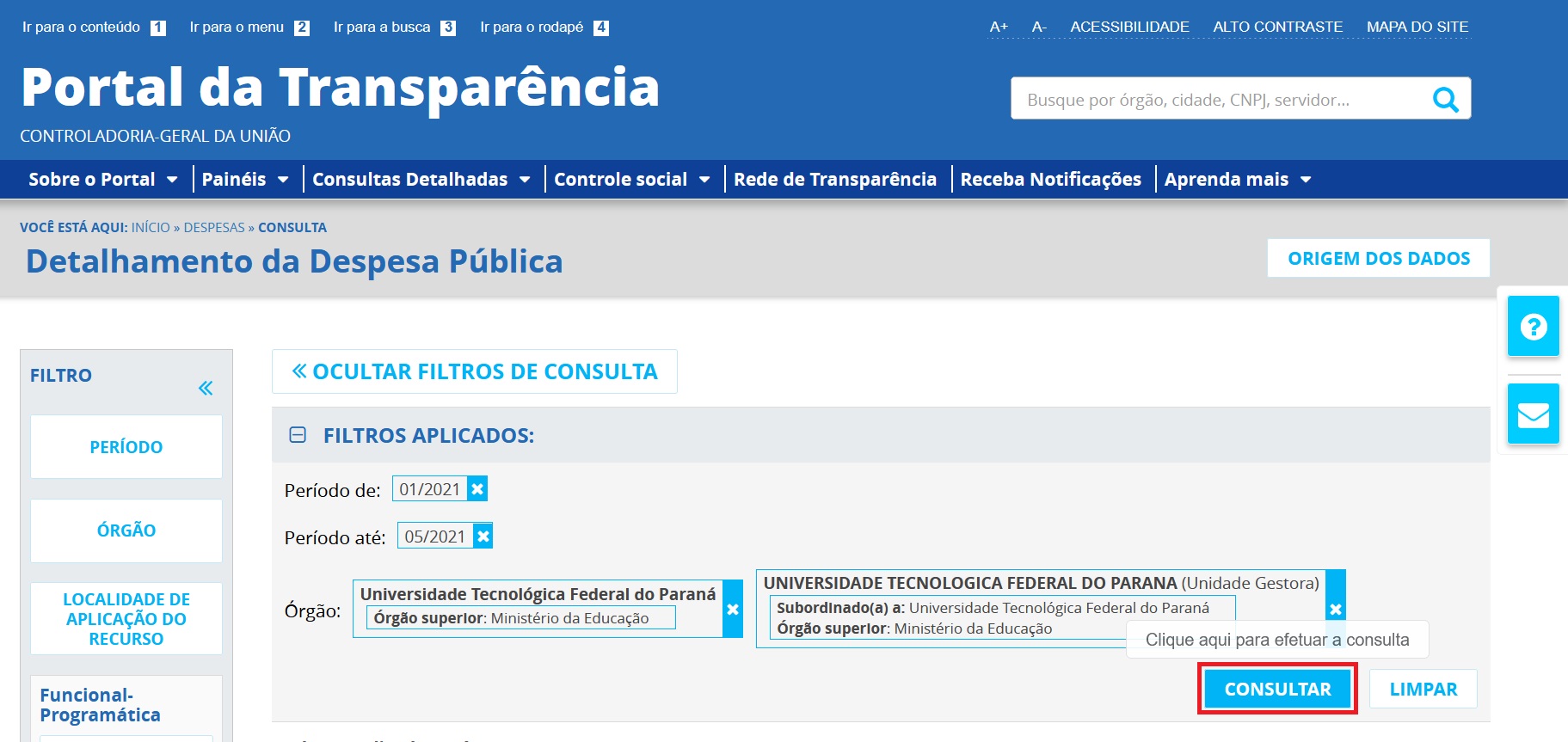Remove the 05/2021 period filter
The width and height of the screenshot is (1568, 742).
point(483,537)
